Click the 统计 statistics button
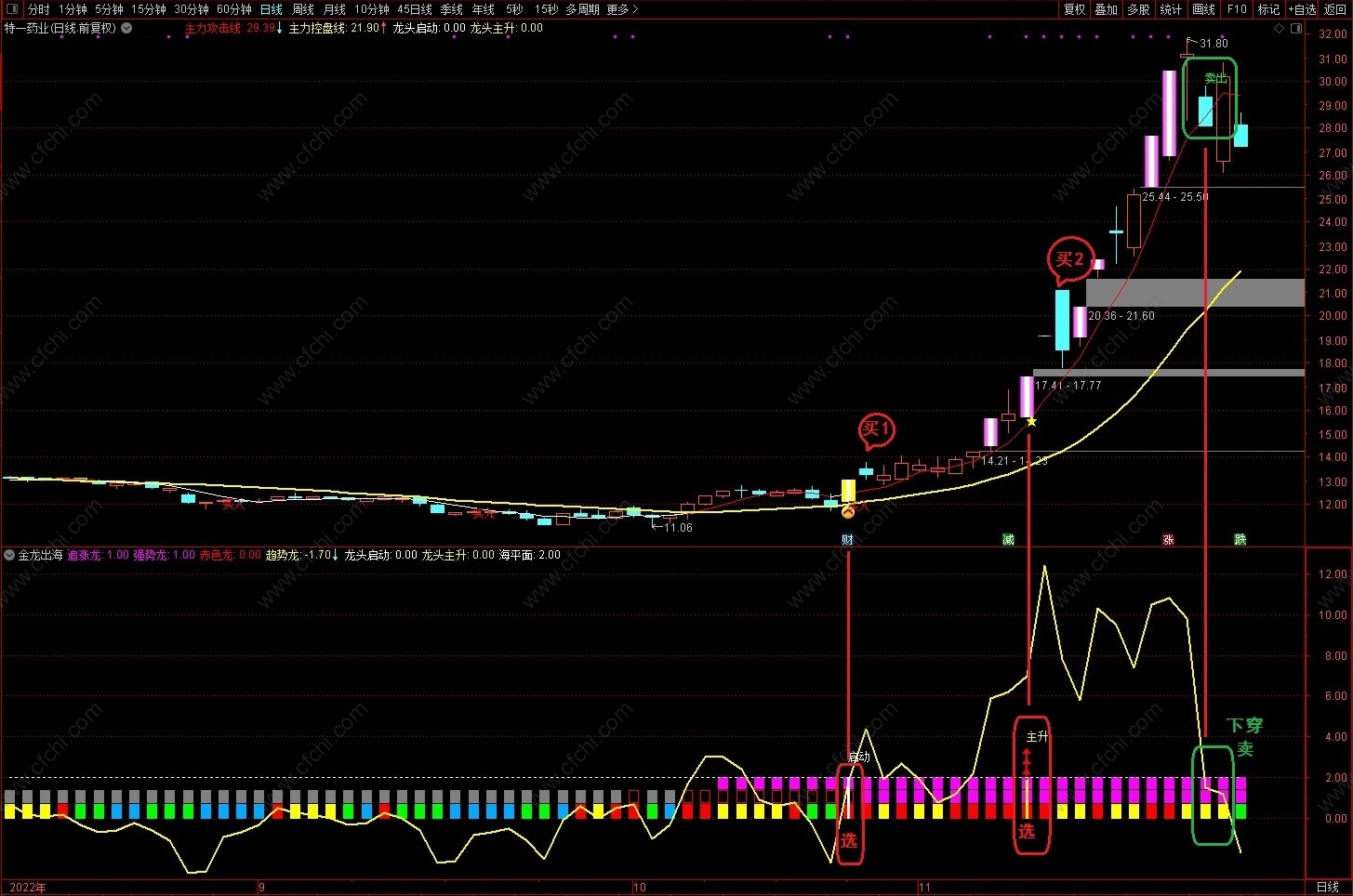 (1171, 9)
